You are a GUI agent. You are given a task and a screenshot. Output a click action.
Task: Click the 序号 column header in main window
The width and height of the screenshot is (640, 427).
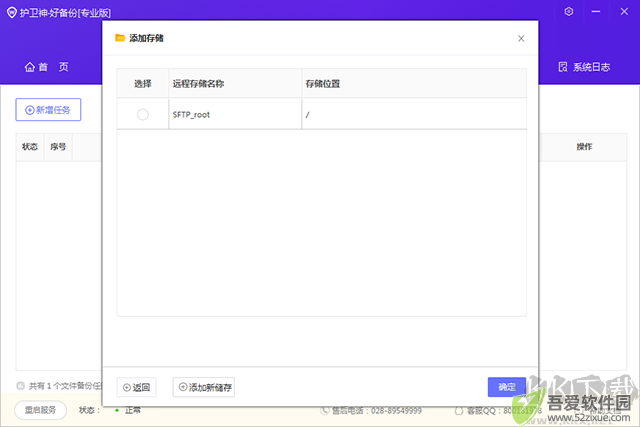tap(58, 147)
